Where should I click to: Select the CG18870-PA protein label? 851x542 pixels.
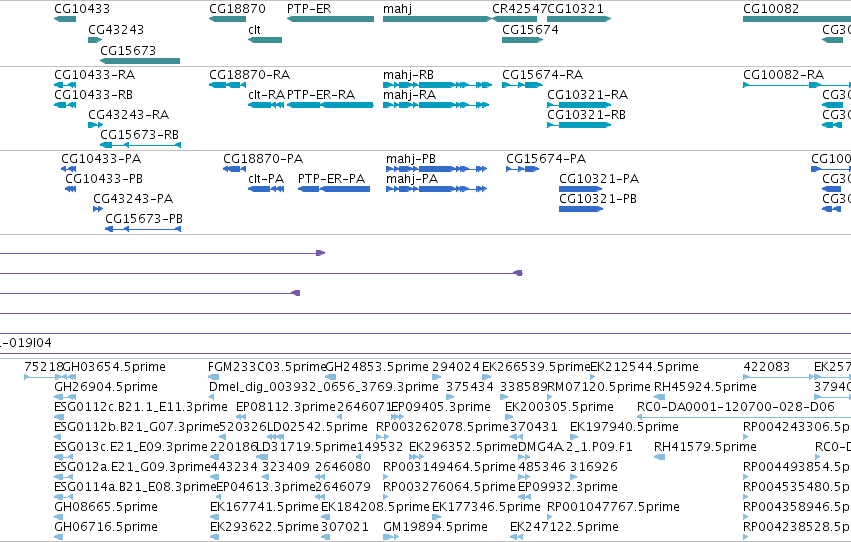click(x=263, y=158)
